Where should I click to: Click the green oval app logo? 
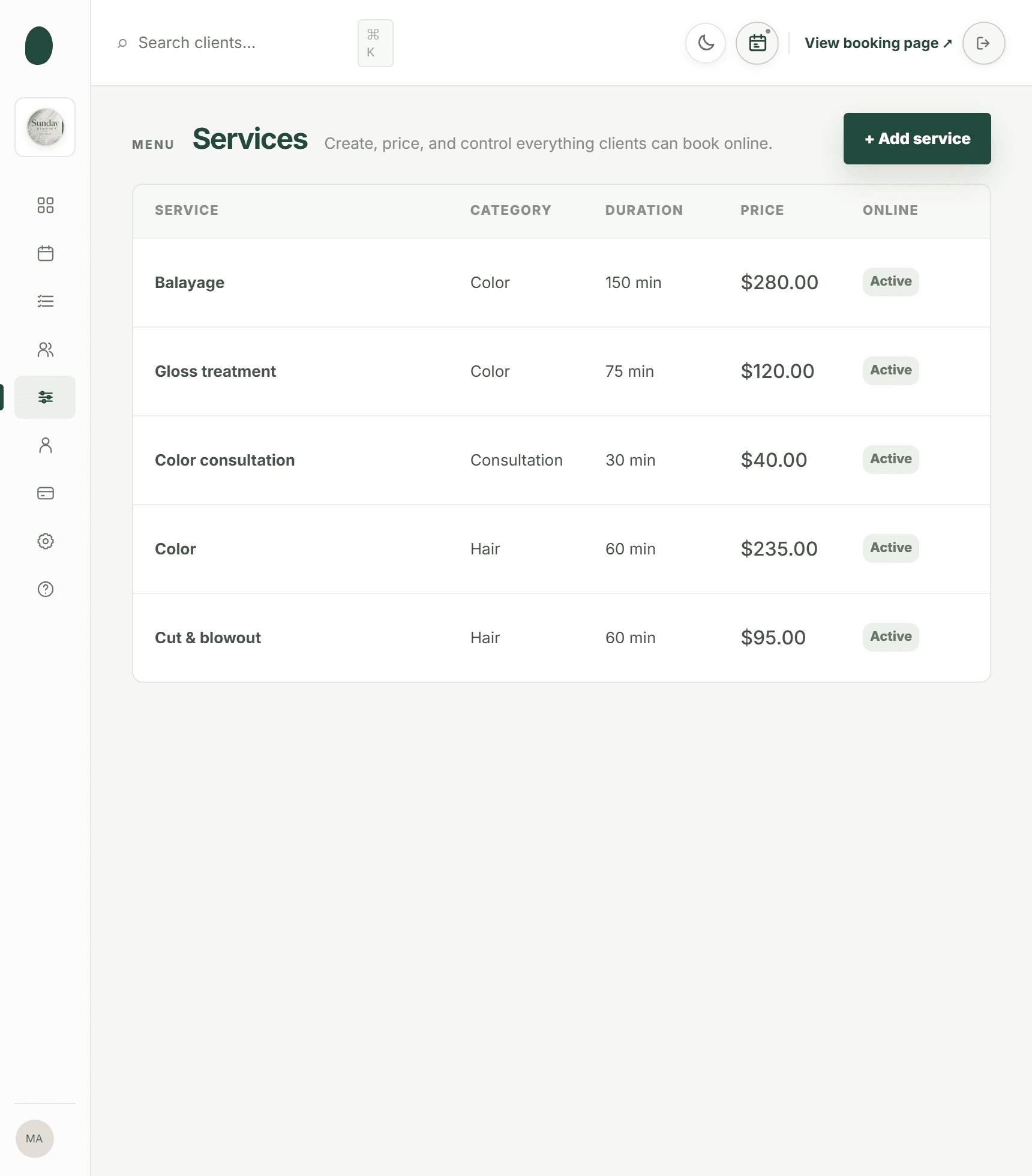click(39, 46)
